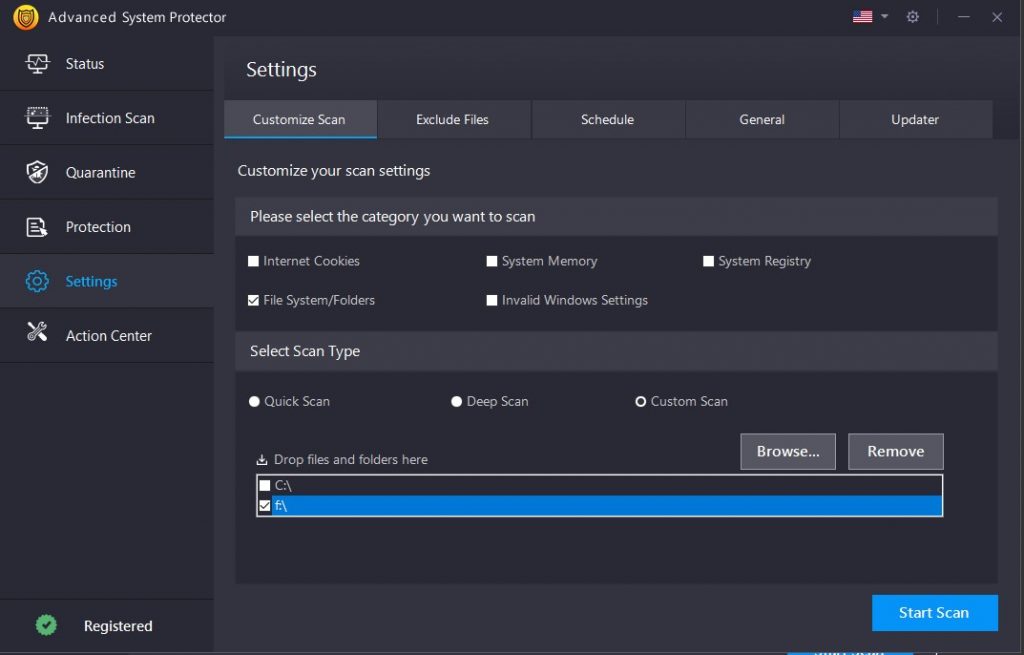The width and height of the screenshot is (1024, 655).
Task: Enable the Internet Cookies checkbox
Action: point(253,260)
